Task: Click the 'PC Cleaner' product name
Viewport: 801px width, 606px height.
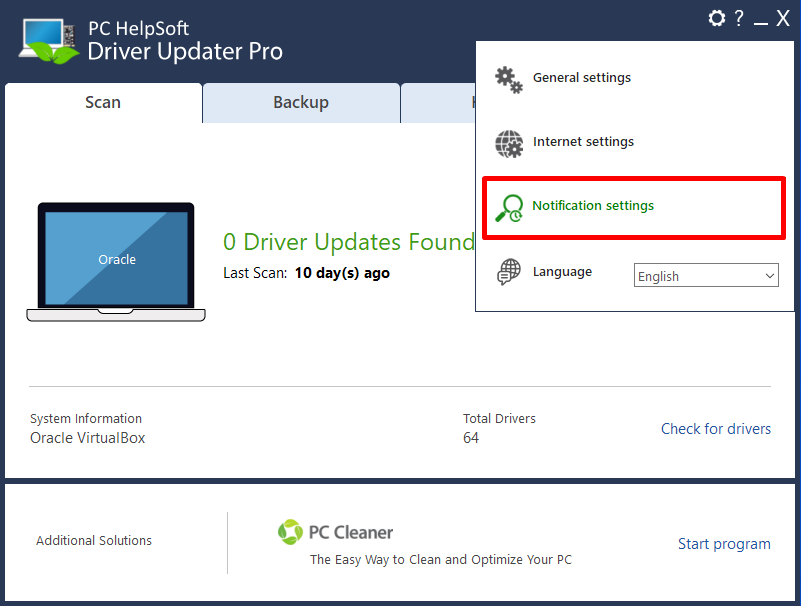Action: pos(351,532)
